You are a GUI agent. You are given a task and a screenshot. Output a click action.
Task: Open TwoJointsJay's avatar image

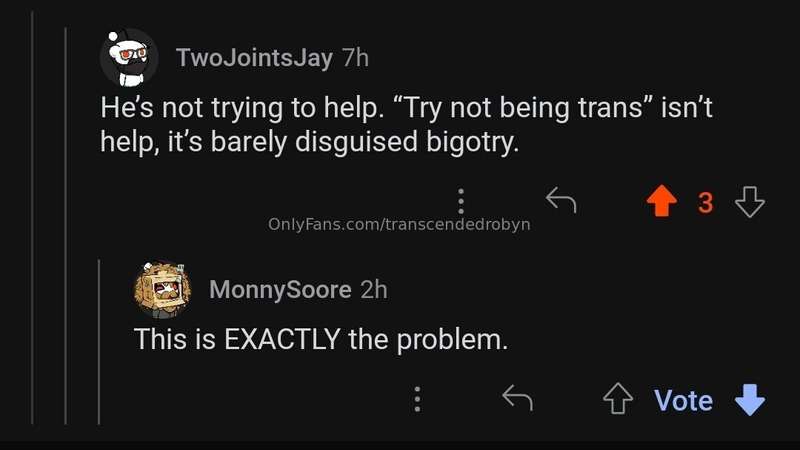pos(130,58)
